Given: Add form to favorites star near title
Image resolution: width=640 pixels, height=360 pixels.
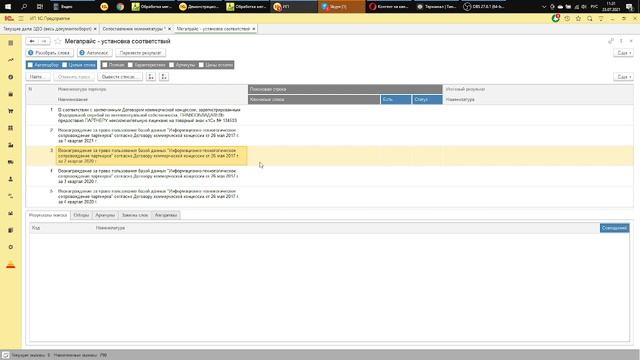Looking at the screenshot, I should tap(58, 41).
